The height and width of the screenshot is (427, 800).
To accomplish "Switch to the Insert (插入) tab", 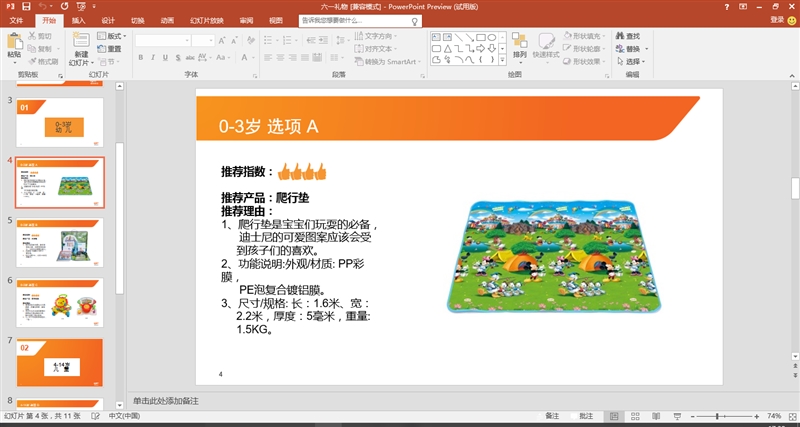I will click(79, 21).
